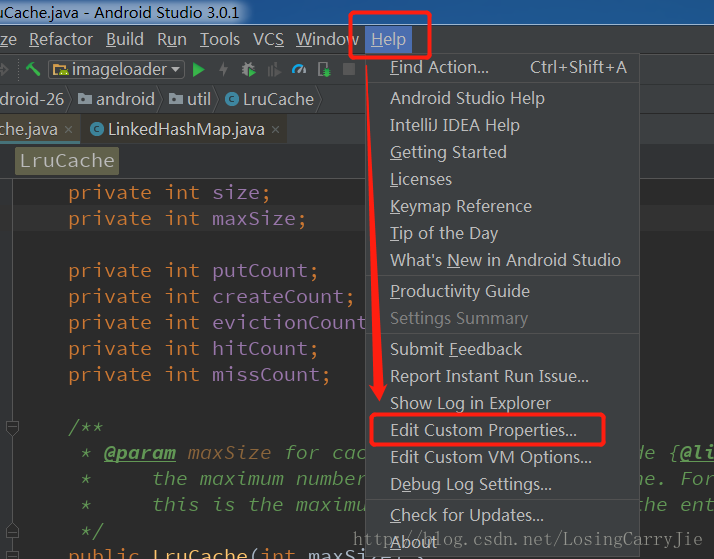Select Report Instant Run Issue...
The height and width of the screenshot is (559, 714).
(503, 376)
